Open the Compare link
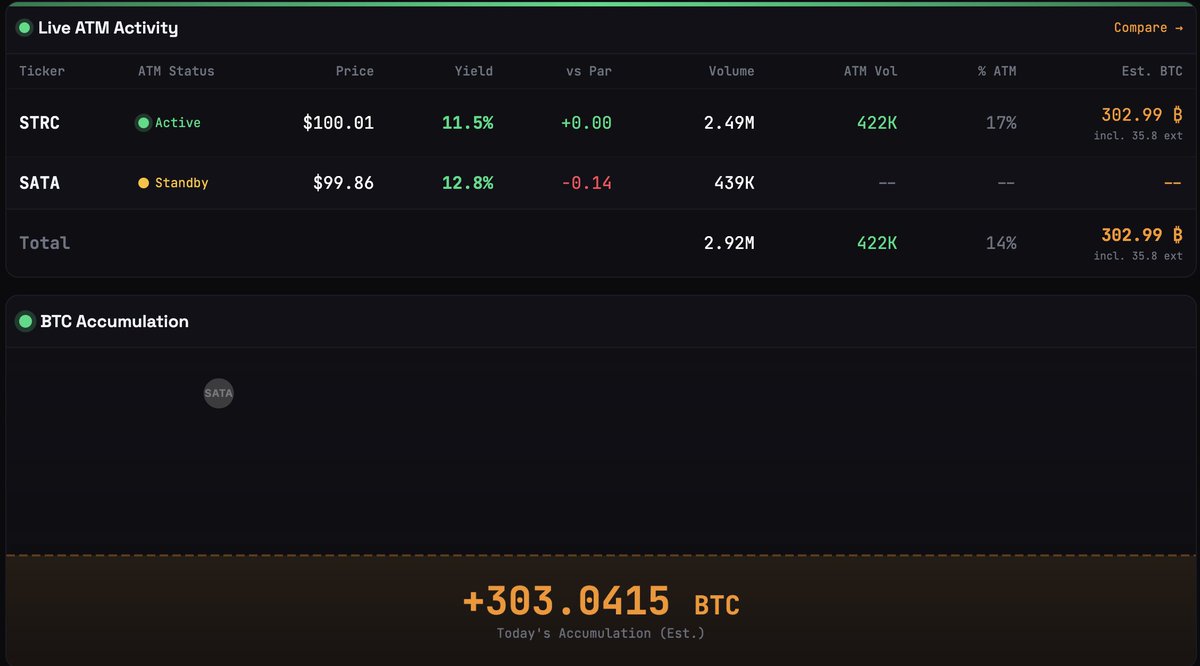Viewport: 1200px width, 666px height. (1148, 28)
